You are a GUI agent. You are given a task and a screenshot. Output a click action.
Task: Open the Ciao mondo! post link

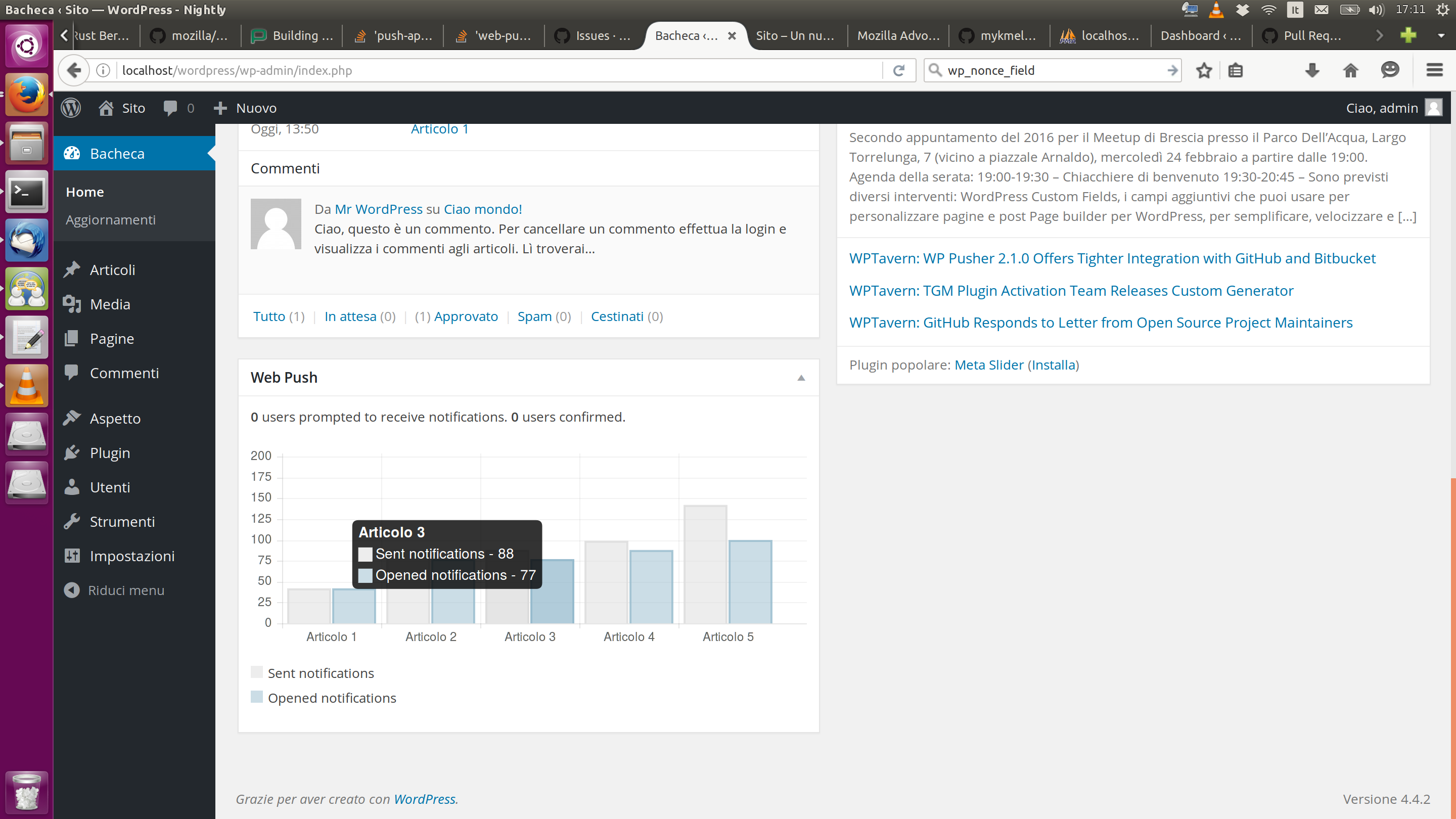[483, 209]
